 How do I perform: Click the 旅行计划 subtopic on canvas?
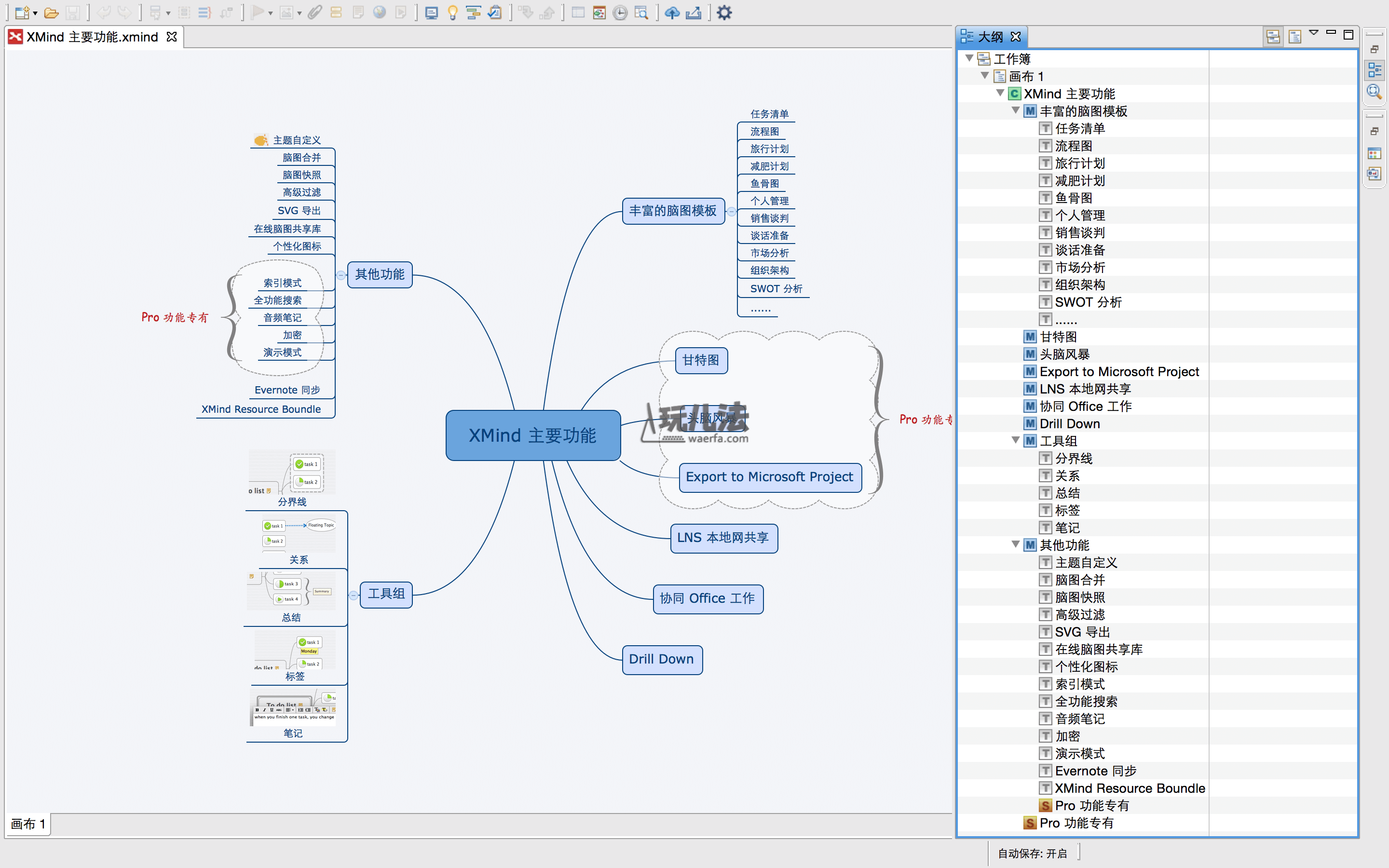point(769,149)
